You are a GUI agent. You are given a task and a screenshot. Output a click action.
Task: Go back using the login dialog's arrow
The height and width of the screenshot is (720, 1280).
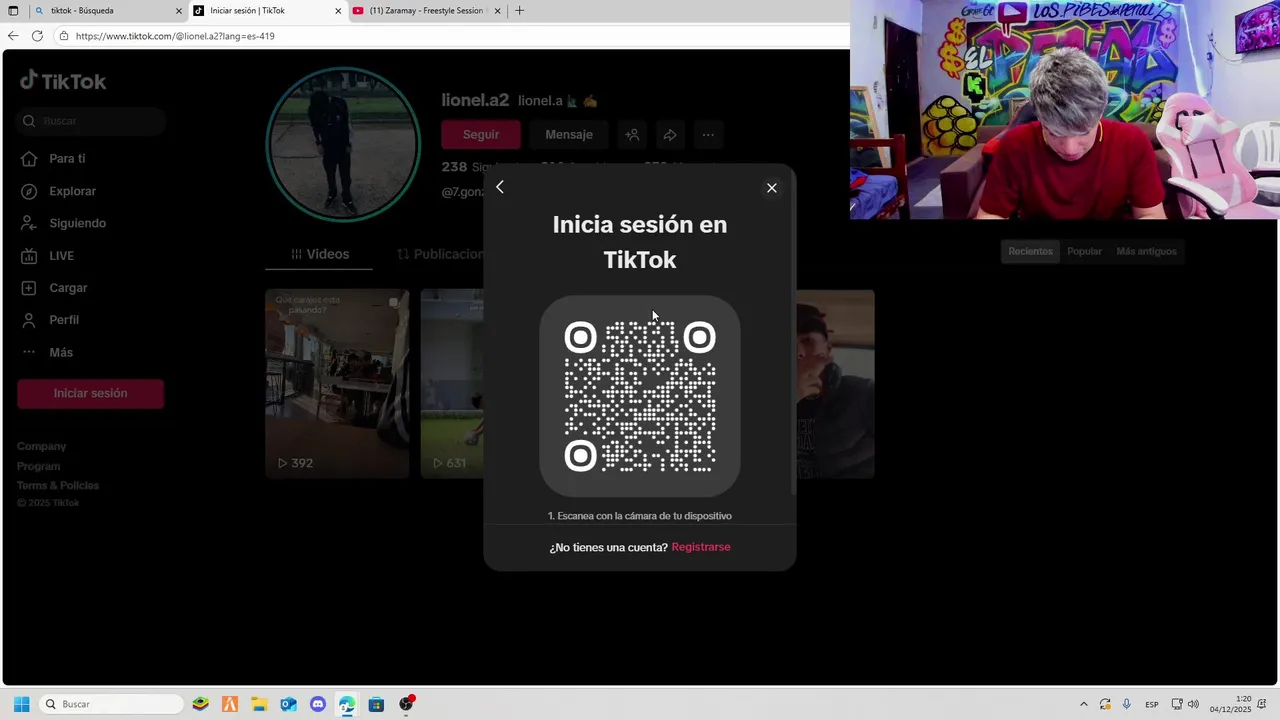[x=500, y=187]
